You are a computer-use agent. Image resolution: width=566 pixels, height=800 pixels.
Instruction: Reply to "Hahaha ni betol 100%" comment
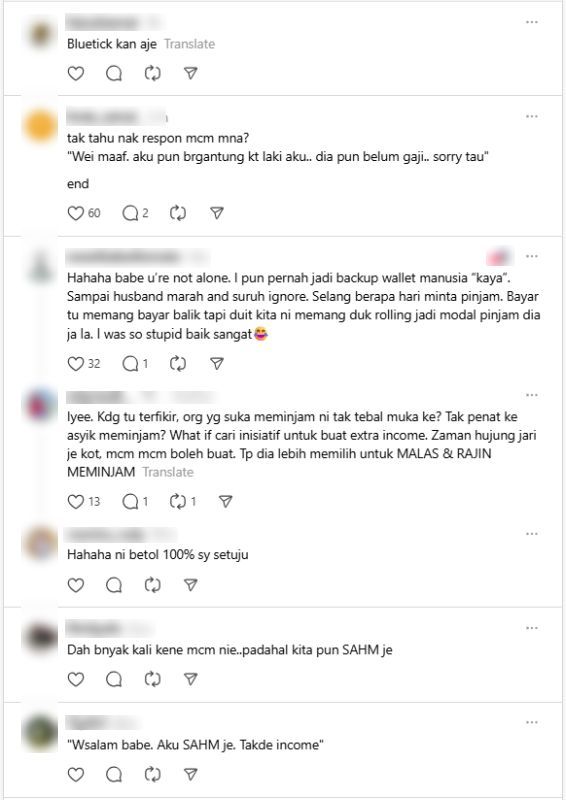pyautogui.click(x=114, y=585)
